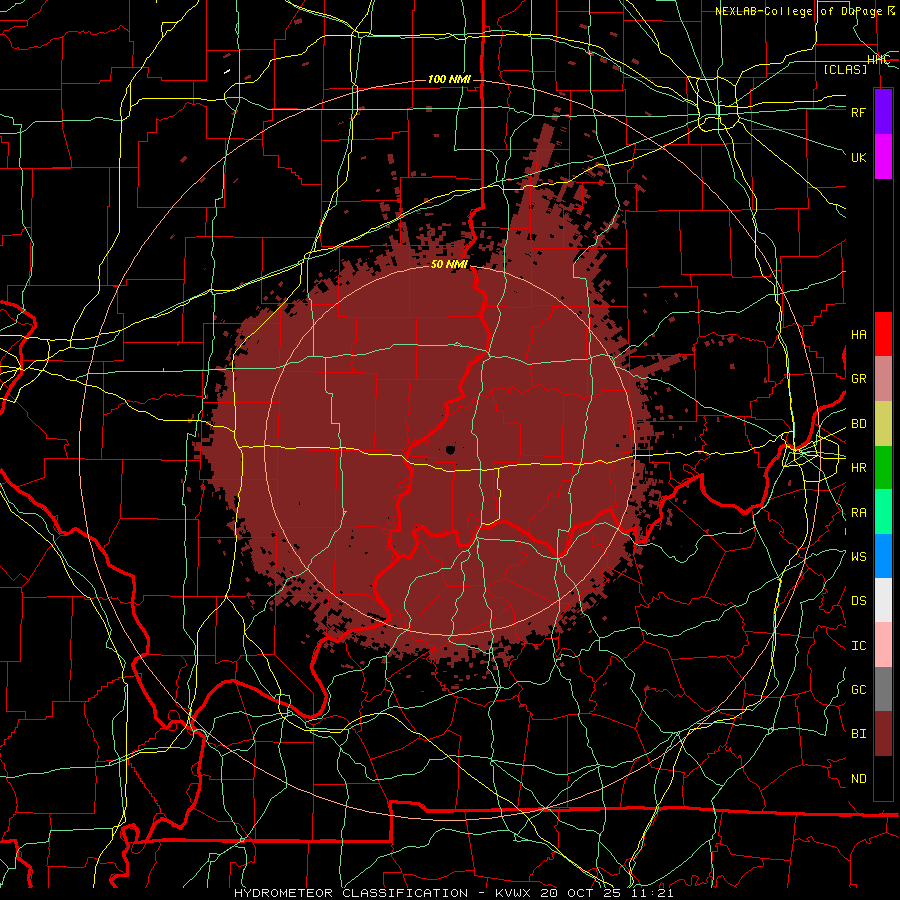Viewport: 900px width, 900px height.
Task: Click the 50 NMI range ring label
Action: tap(449, 264)
